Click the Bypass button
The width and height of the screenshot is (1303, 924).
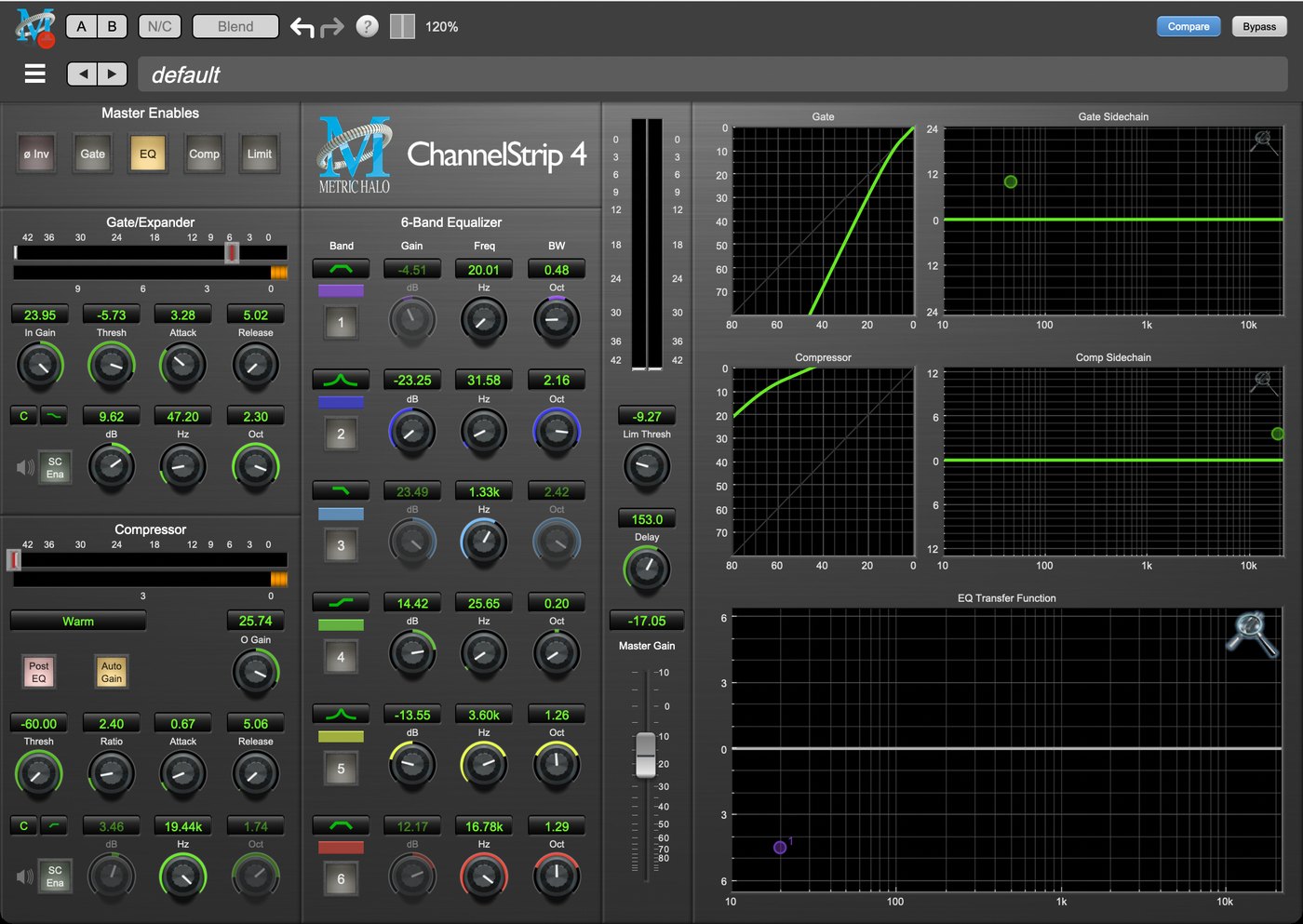click(x=1259, y=26)
